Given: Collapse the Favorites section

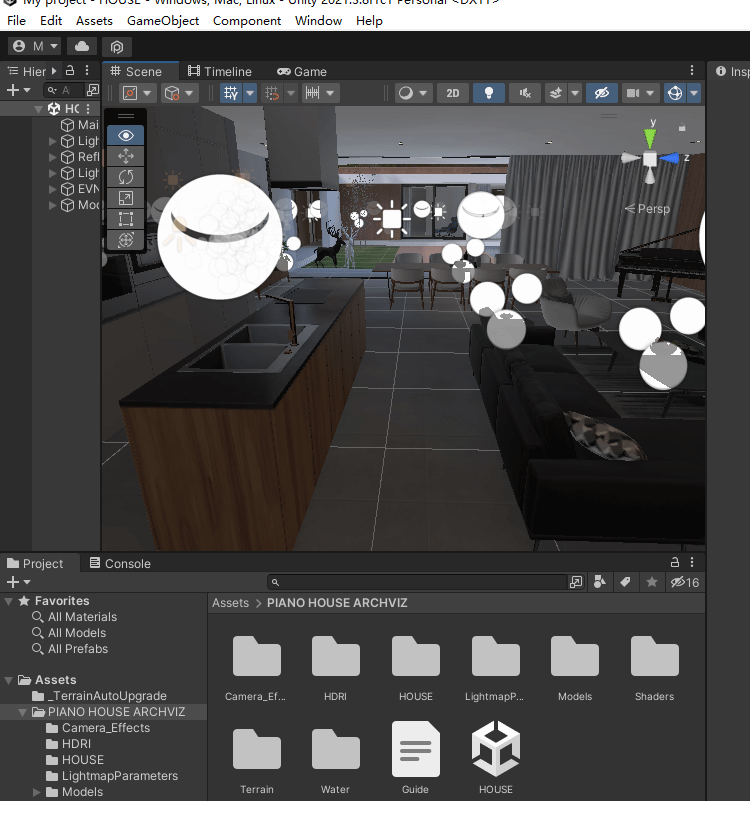Looking at the screenshot, I should [9, 601].
